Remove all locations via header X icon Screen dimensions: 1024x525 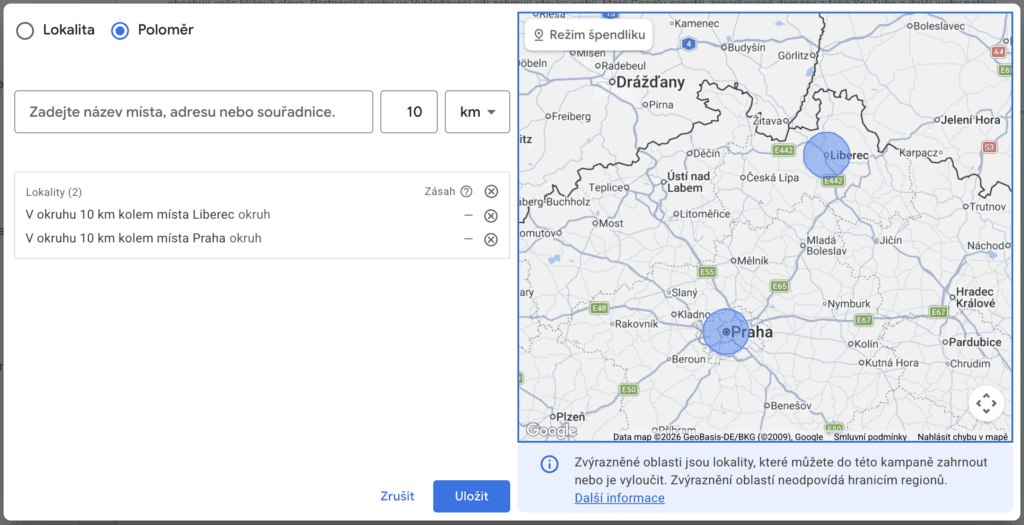click(x=491, y=192)
